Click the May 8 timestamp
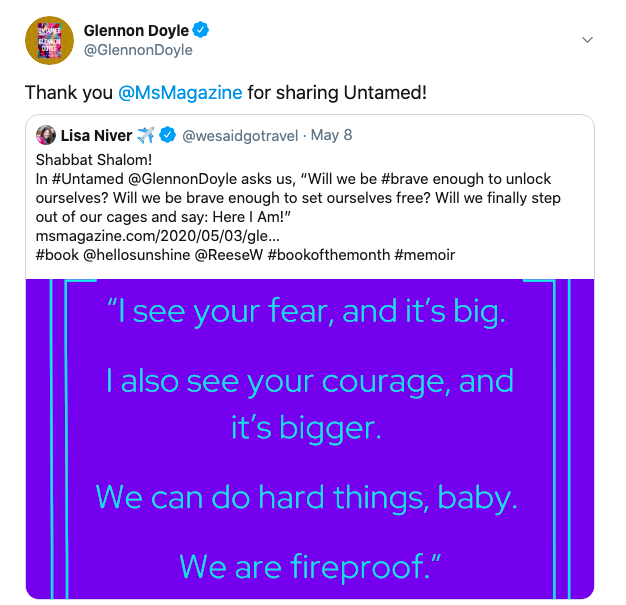The height and width of the screenshot is (605, 626). (331, 135)
